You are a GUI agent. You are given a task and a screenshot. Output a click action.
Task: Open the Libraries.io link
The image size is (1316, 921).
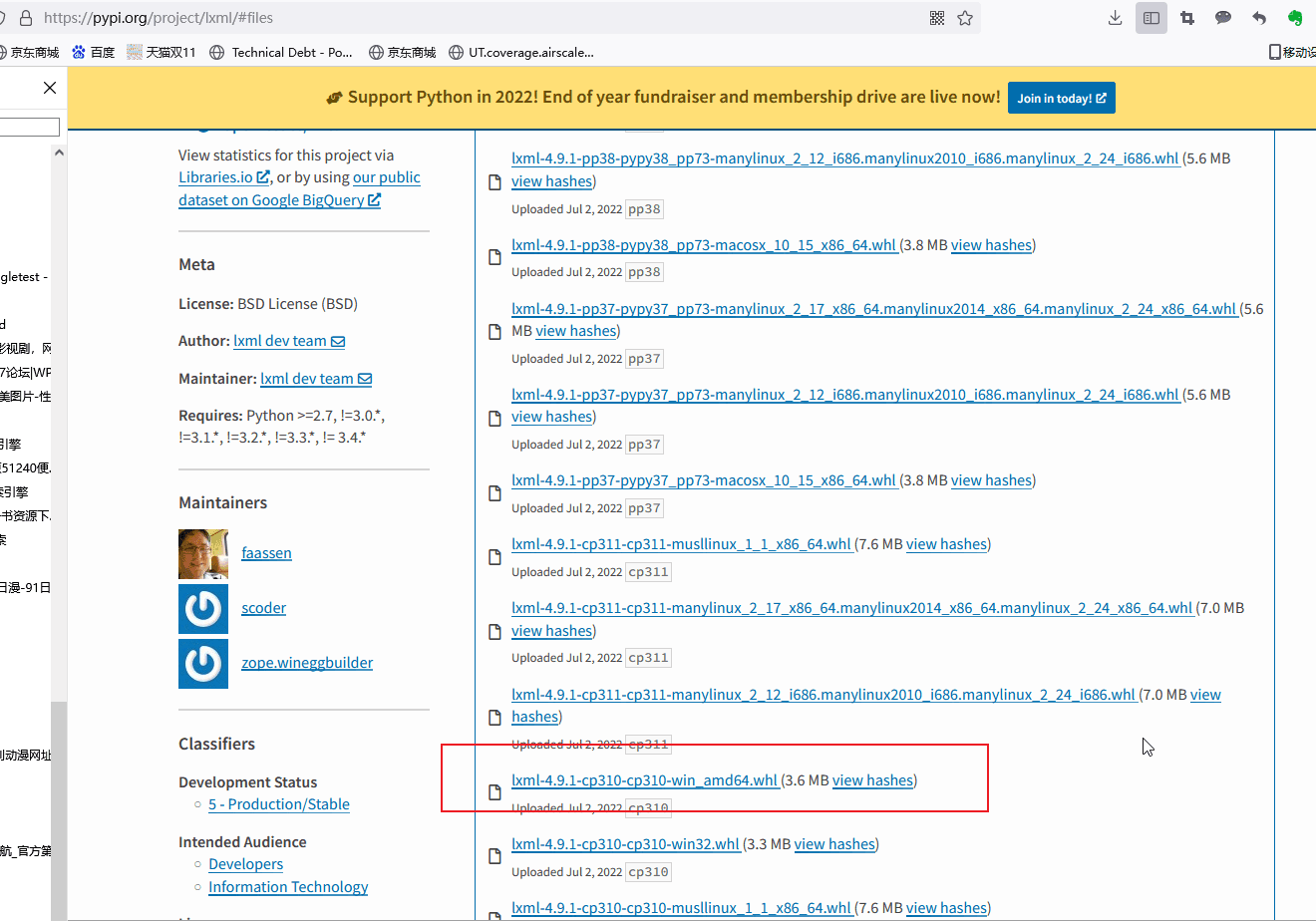[x=224, y=177]
